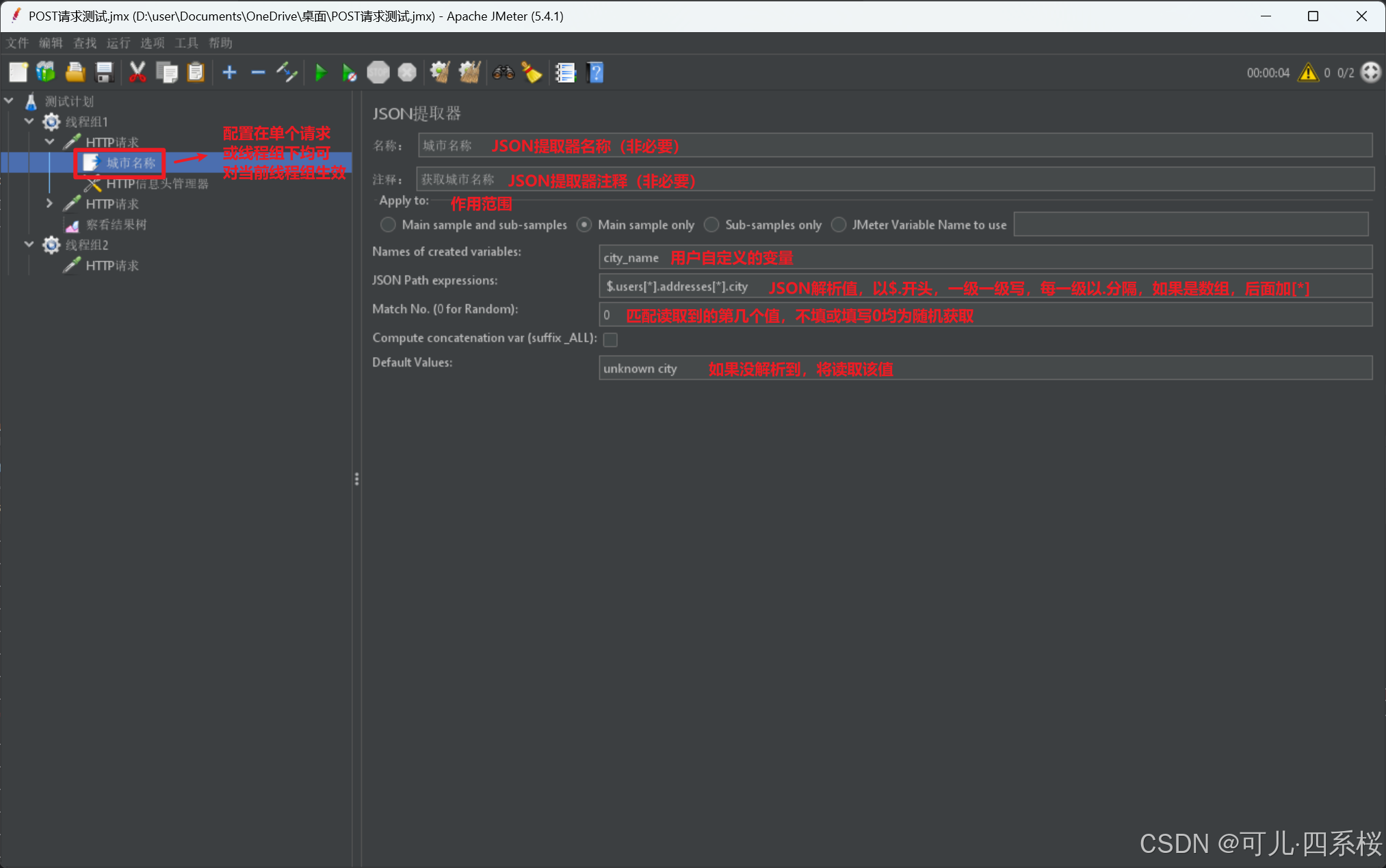Screen dimensions: 1386x868
Task: Open the 运行 menu
Action: (x=118, y=43)
